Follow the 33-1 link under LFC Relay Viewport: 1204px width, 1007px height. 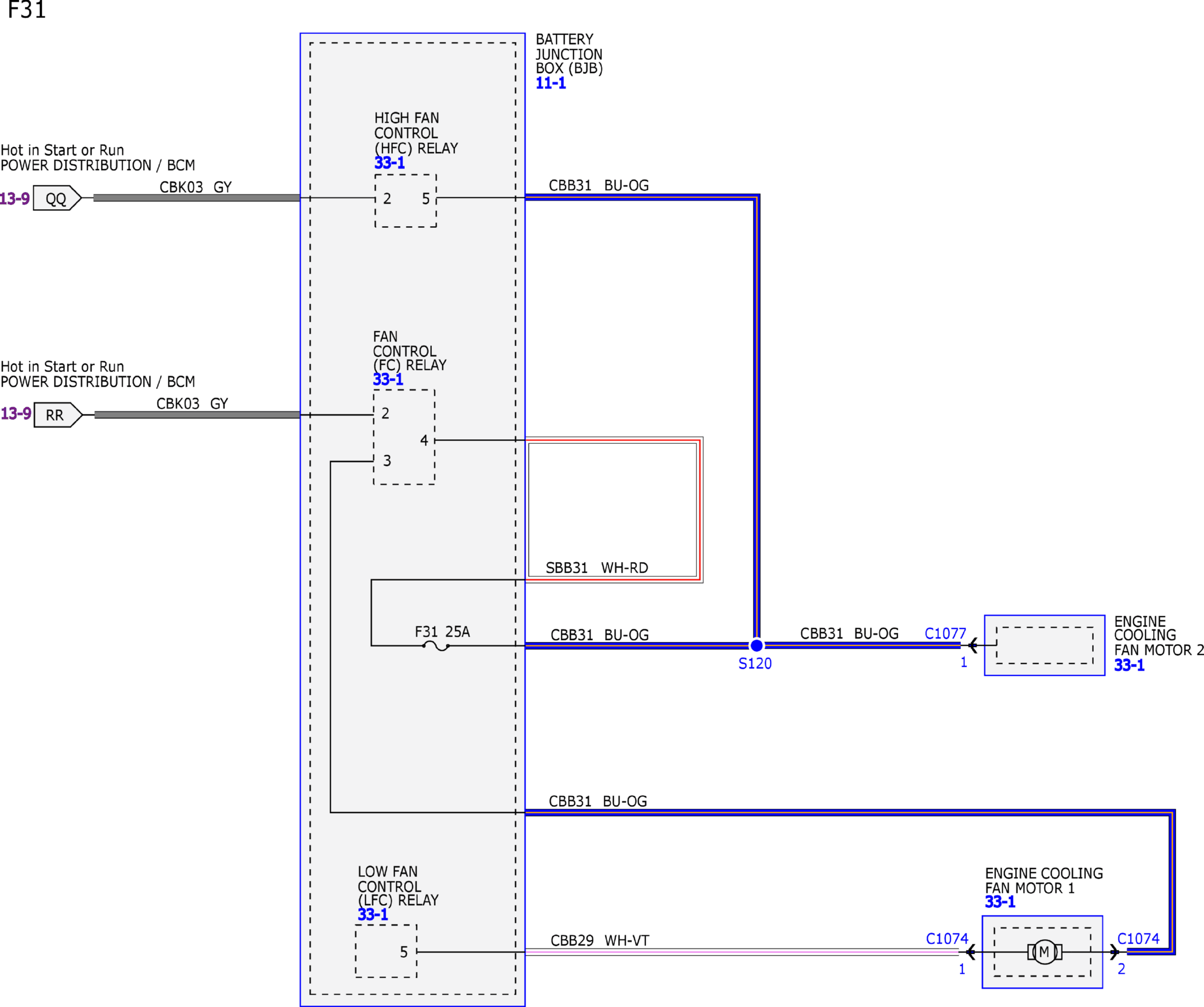coord(373,915)
